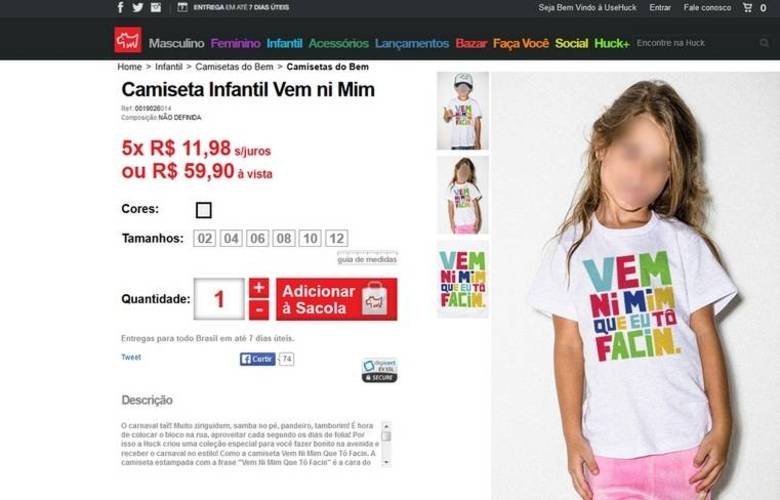Decrease quantity with the minus button

pos(259,310)
